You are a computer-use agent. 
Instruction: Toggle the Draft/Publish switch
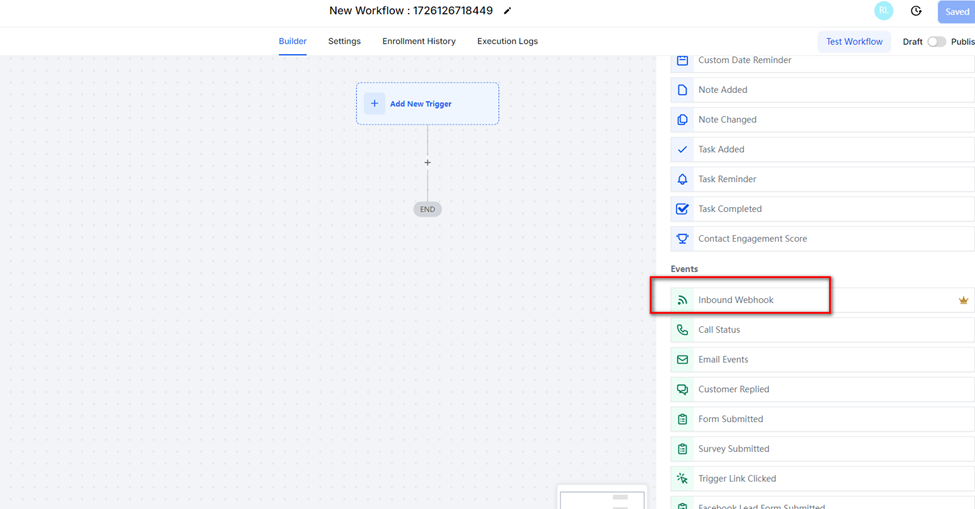(936, 42)
